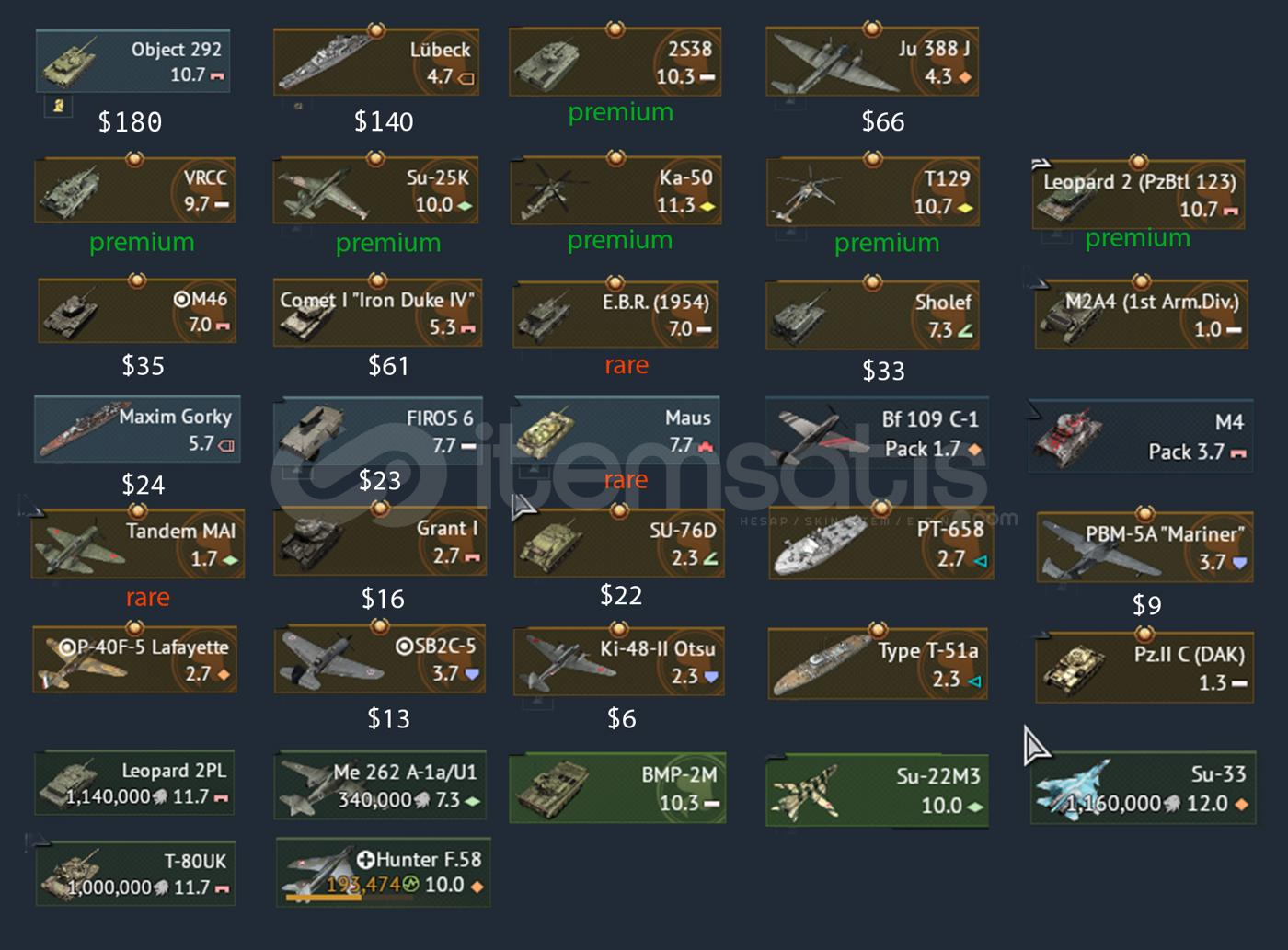The image size is (1288, 950).
Task: Click the Leopard 2PL vehicle card
Action: coord(134,784)
